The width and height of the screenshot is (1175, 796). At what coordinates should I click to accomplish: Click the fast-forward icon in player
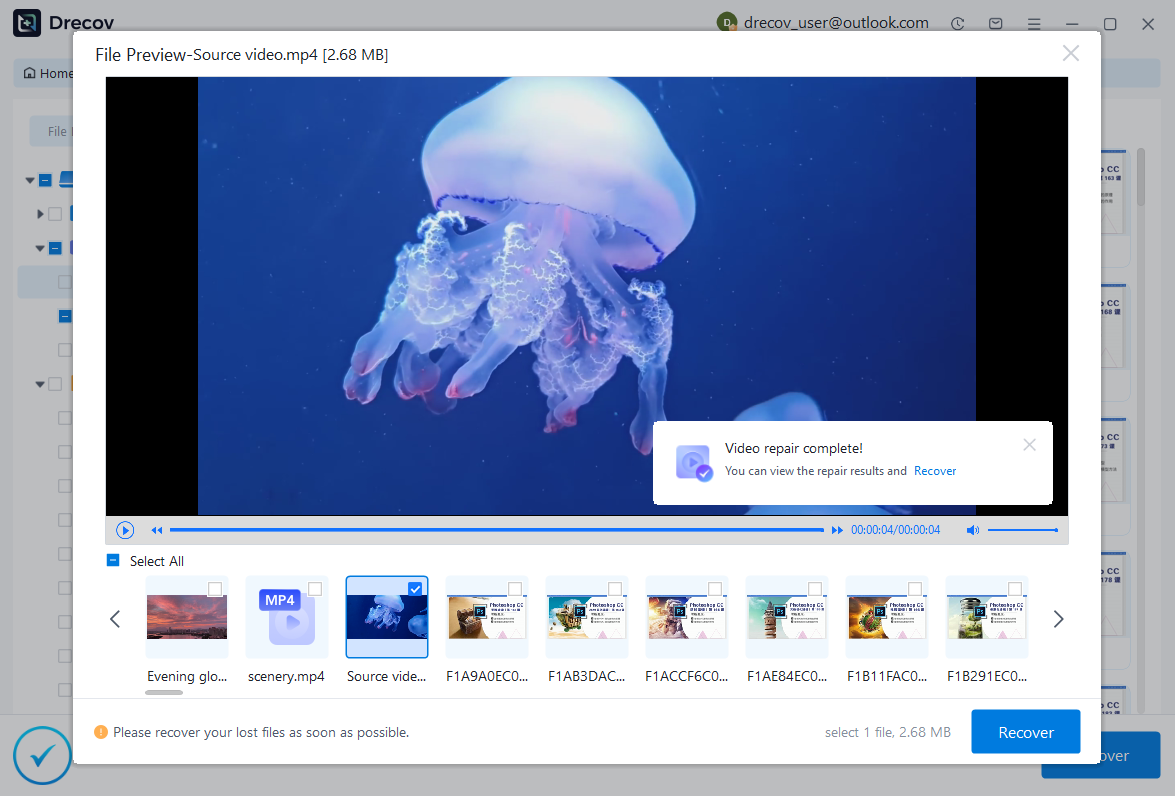point(837,530)
